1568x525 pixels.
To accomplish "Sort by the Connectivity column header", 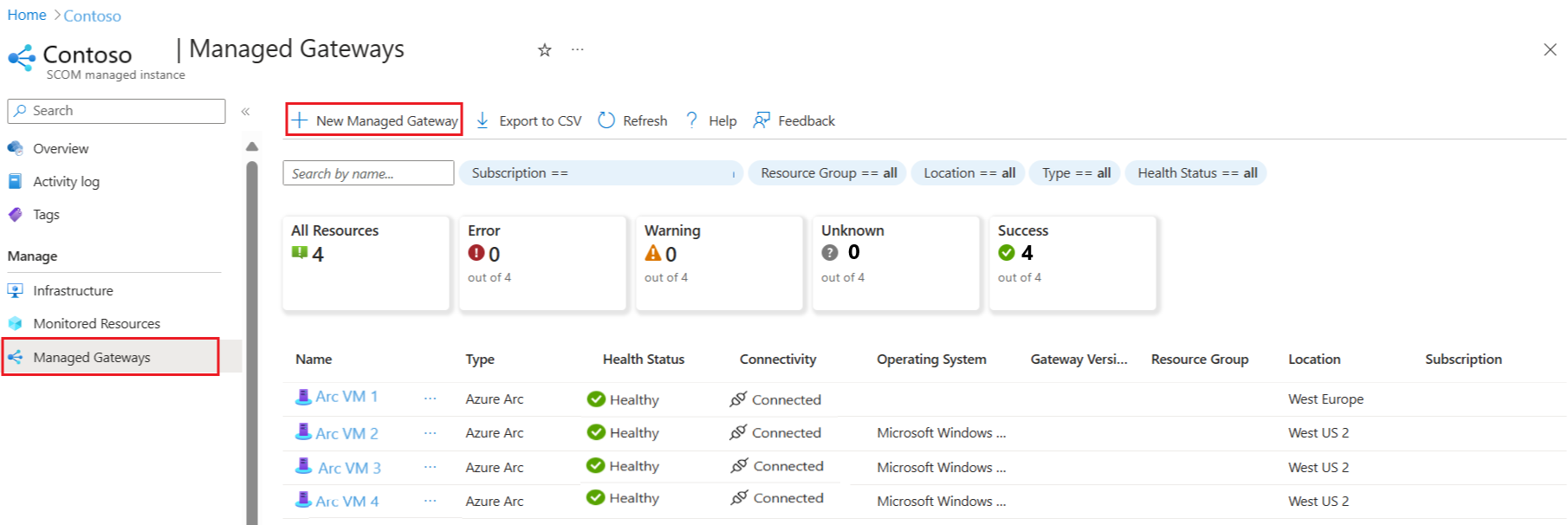I will click(778, 359).
